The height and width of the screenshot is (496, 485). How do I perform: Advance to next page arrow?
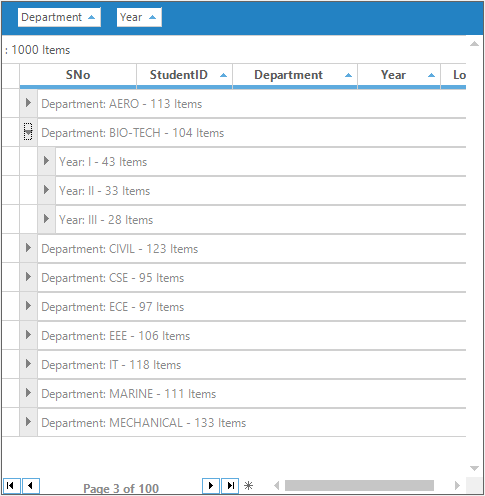[x=211, y=485]
